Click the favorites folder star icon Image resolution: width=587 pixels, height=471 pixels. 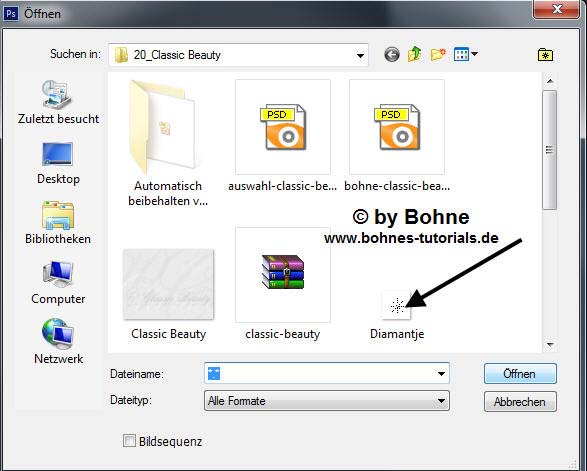click(x=545, y=55)
